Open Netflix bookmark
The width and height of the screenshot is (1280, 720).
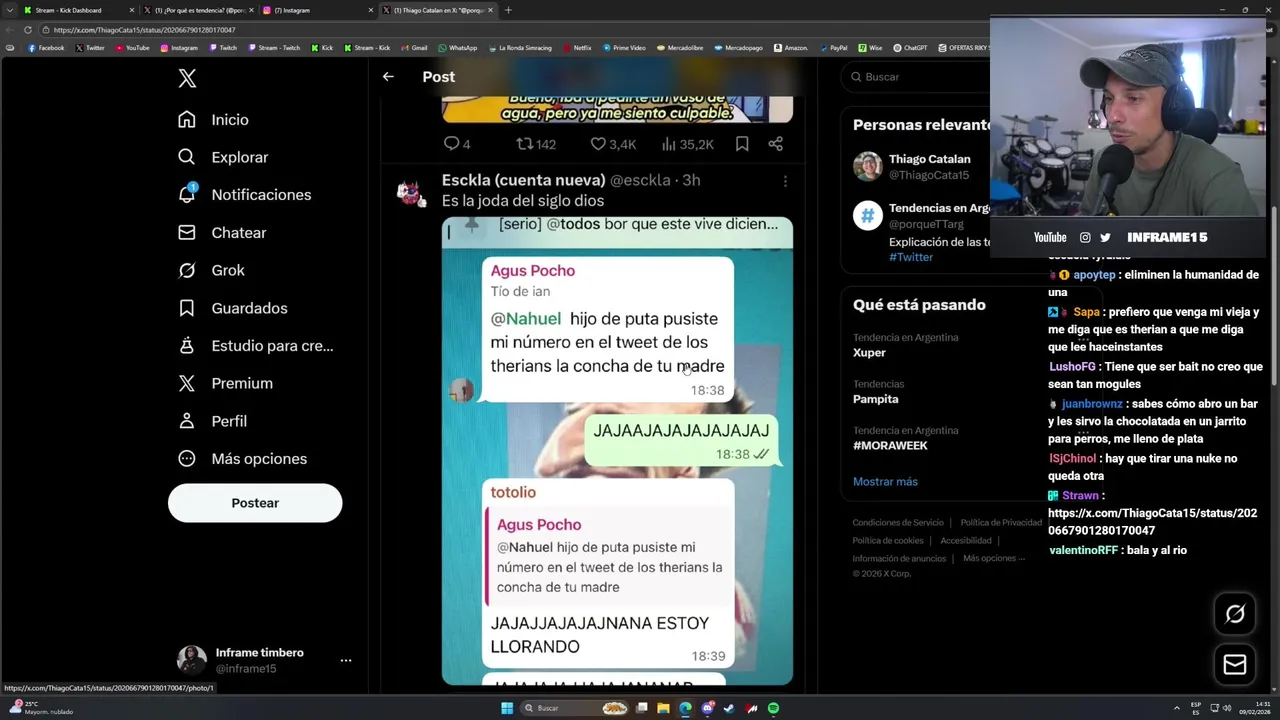pos(577,48)
